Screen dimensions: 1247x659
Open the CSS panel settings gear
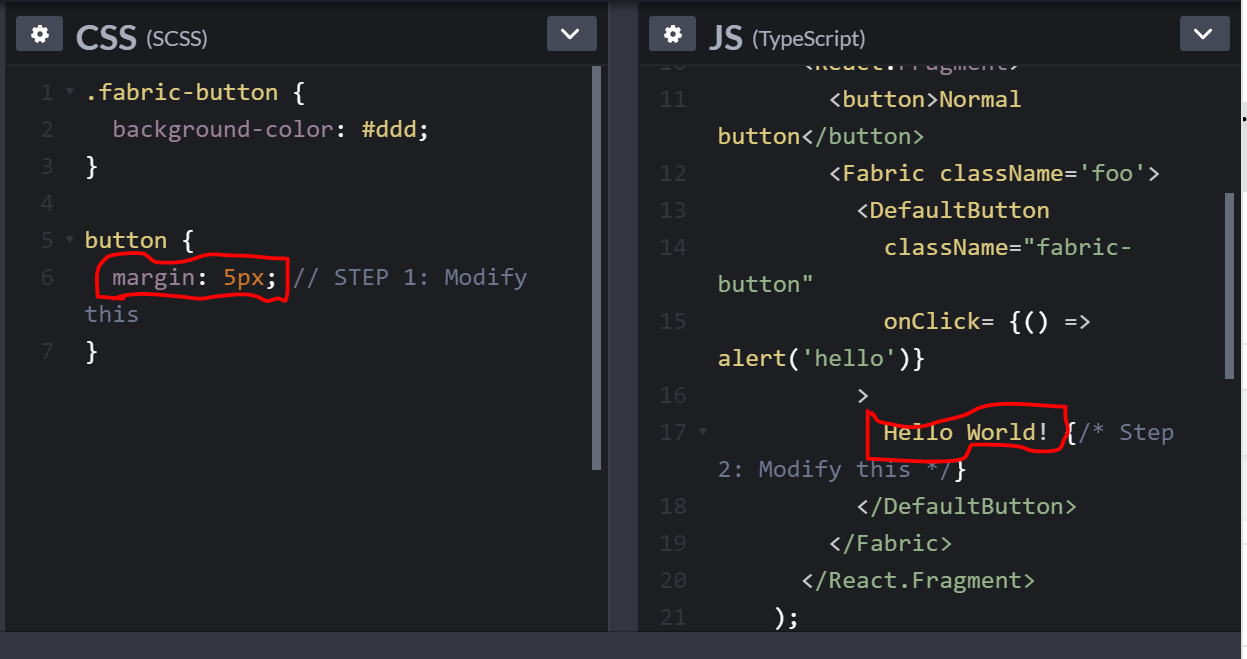[39, 33]
